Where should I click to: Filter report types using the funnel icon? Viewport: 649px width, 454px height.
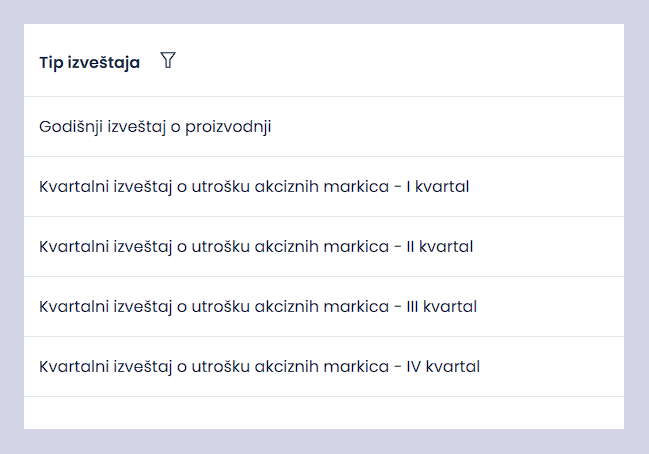click(168, 60)
